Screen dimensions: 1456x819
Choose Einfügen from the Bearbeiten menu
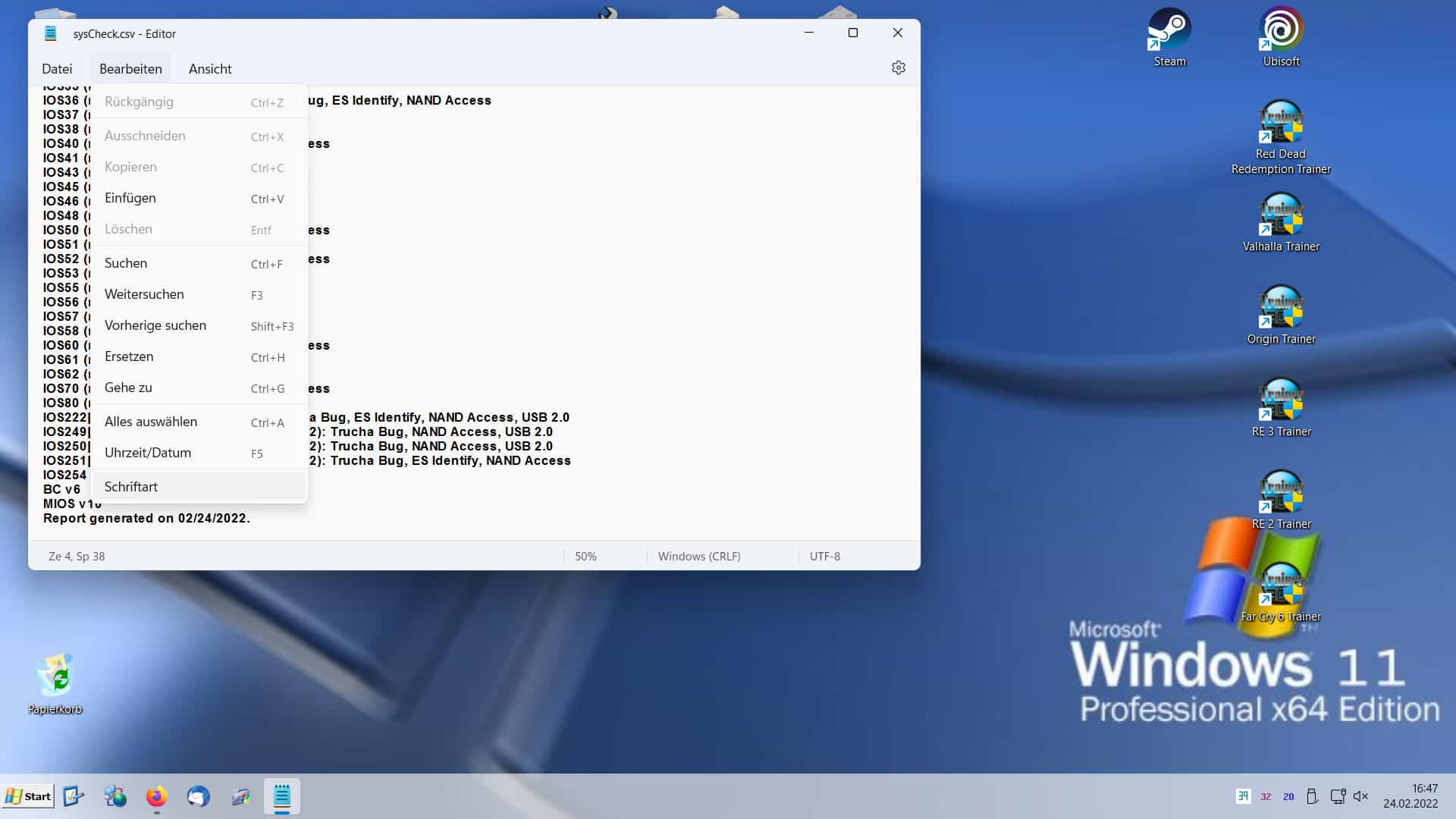tap(199, 198)
